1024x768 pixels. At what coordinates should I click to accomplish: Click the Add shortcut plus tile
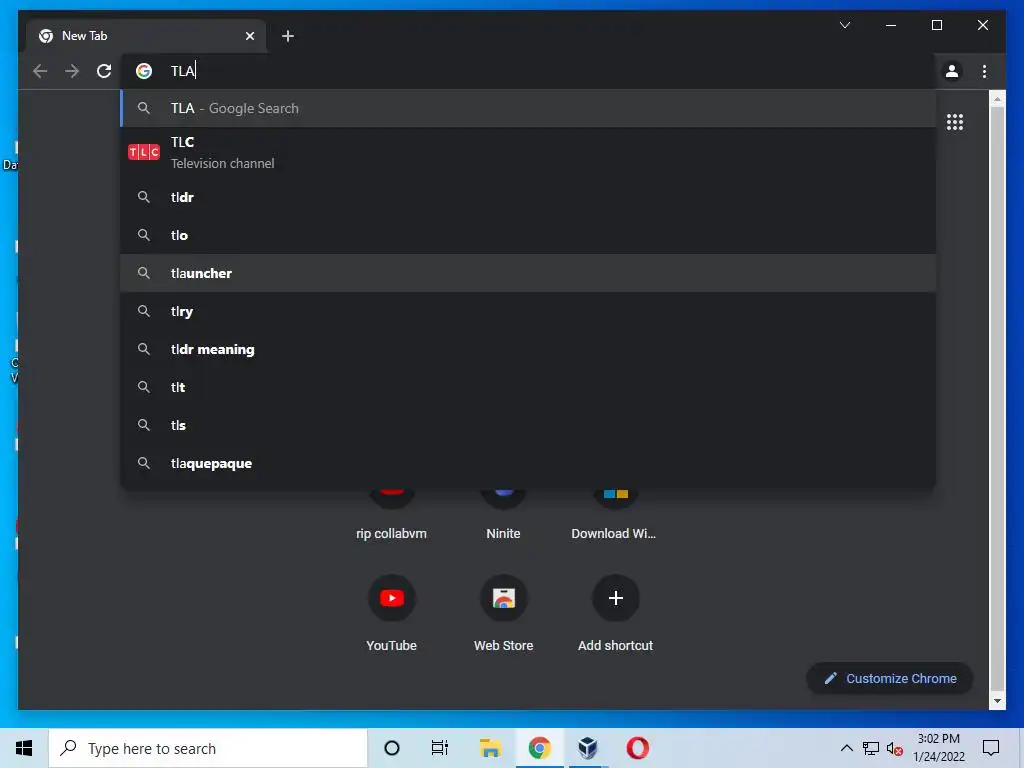click(x=615, y=613)
